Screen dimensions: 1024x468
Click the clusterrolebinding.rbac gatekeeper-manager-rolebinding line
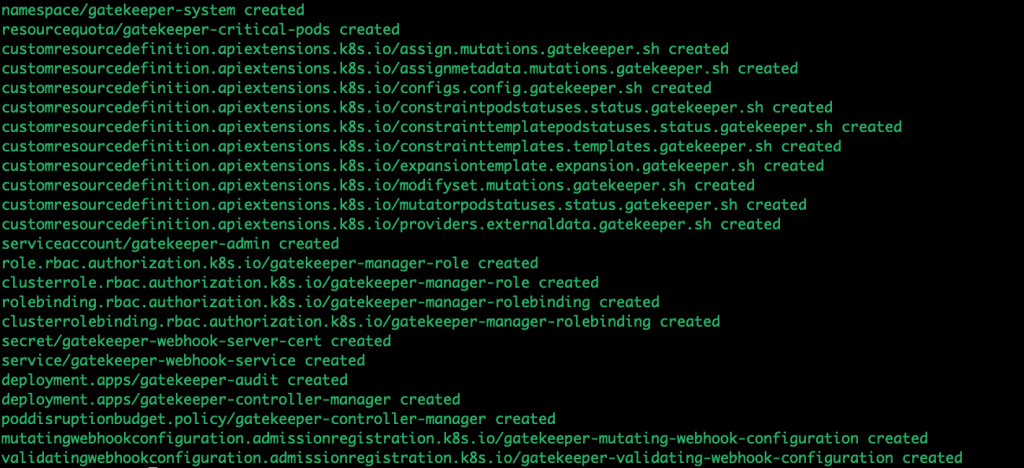[361, 322]
